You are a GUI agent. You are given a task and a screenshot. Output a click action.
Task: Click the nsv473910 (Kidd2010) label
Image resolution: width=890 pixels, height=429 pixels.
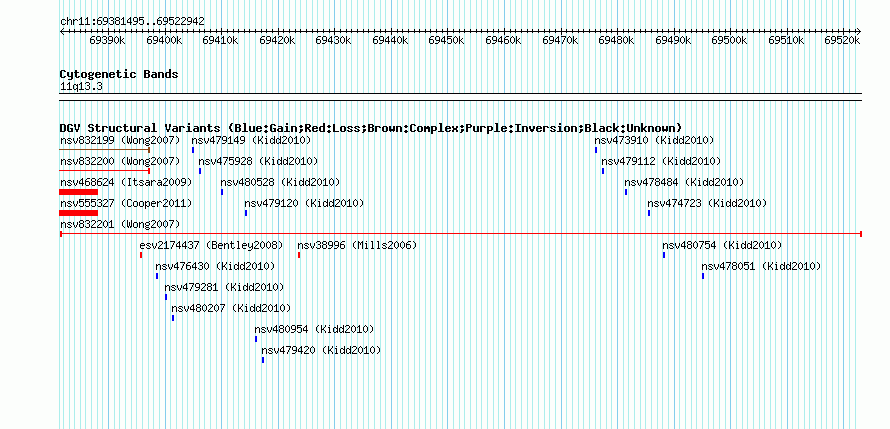[654, 140]
